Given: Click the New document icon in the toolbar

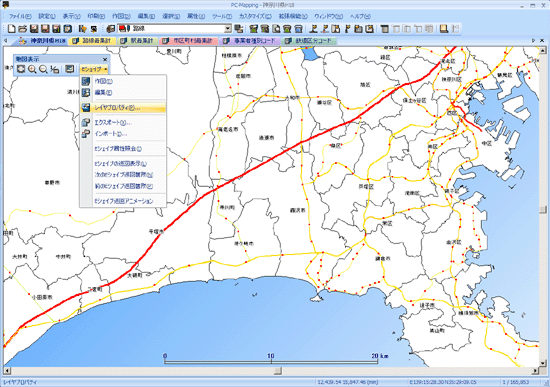Looking at the screenshot, I should [x=12, y=28].
